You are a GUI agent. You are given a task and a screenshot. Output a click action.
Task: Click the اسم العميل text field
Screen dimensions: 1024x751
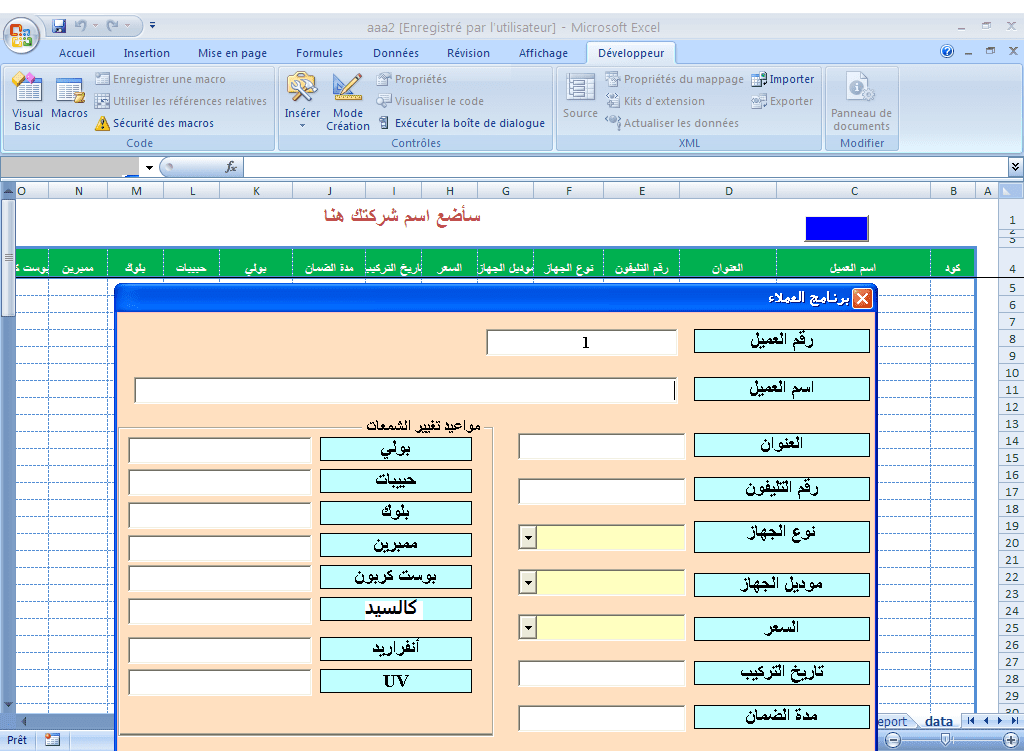coord(404,390)
